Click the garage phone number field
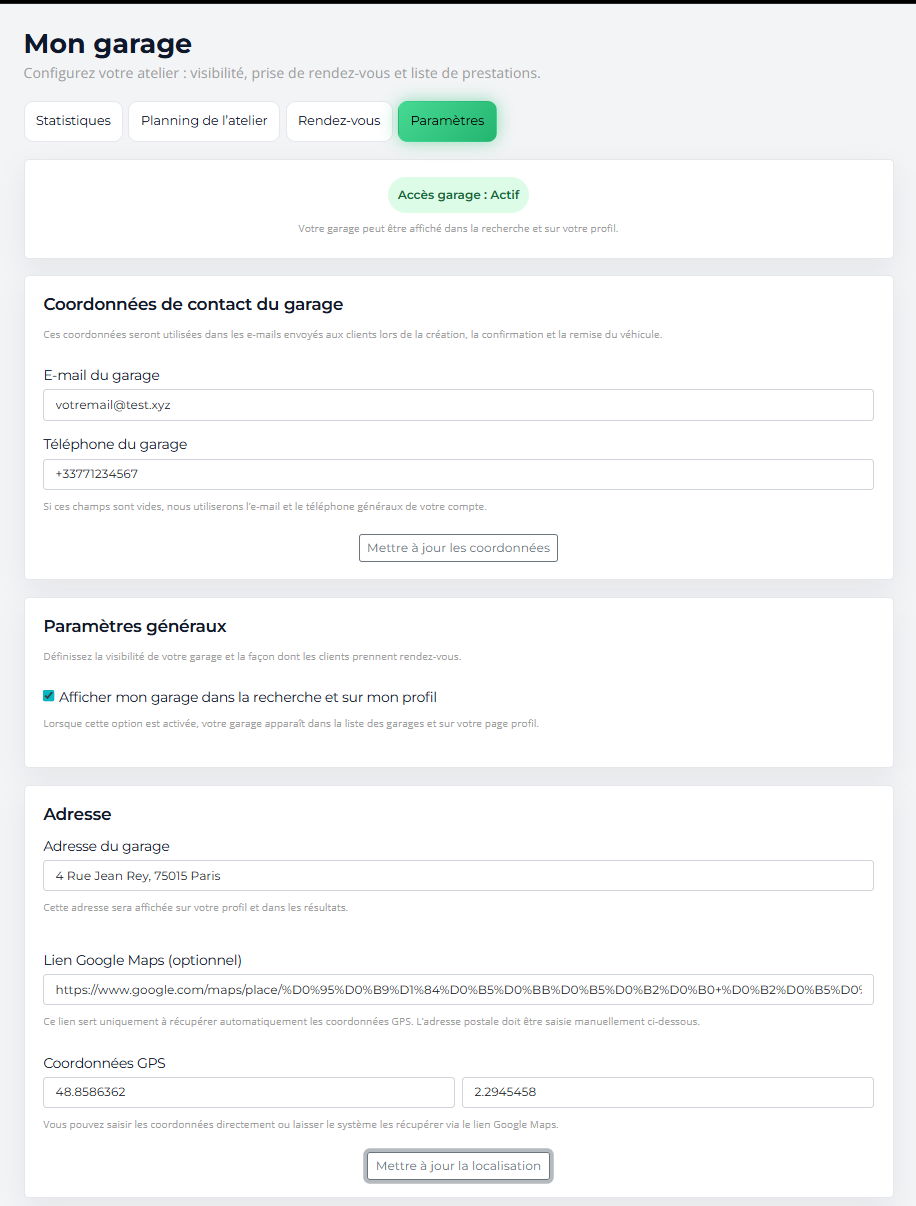 coord(458,474)
